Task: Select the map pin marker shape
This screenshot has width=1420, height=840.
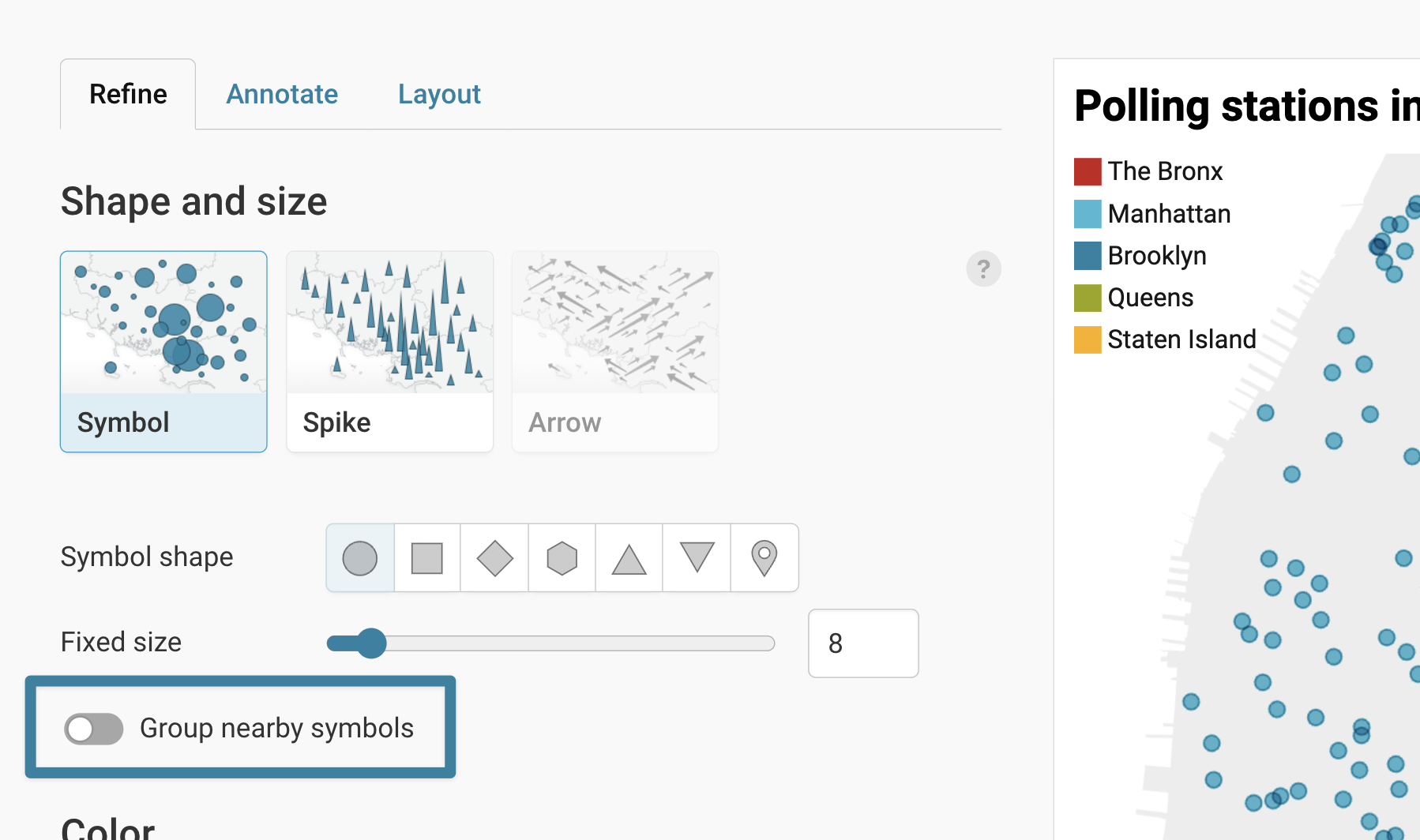Action: 764,558
